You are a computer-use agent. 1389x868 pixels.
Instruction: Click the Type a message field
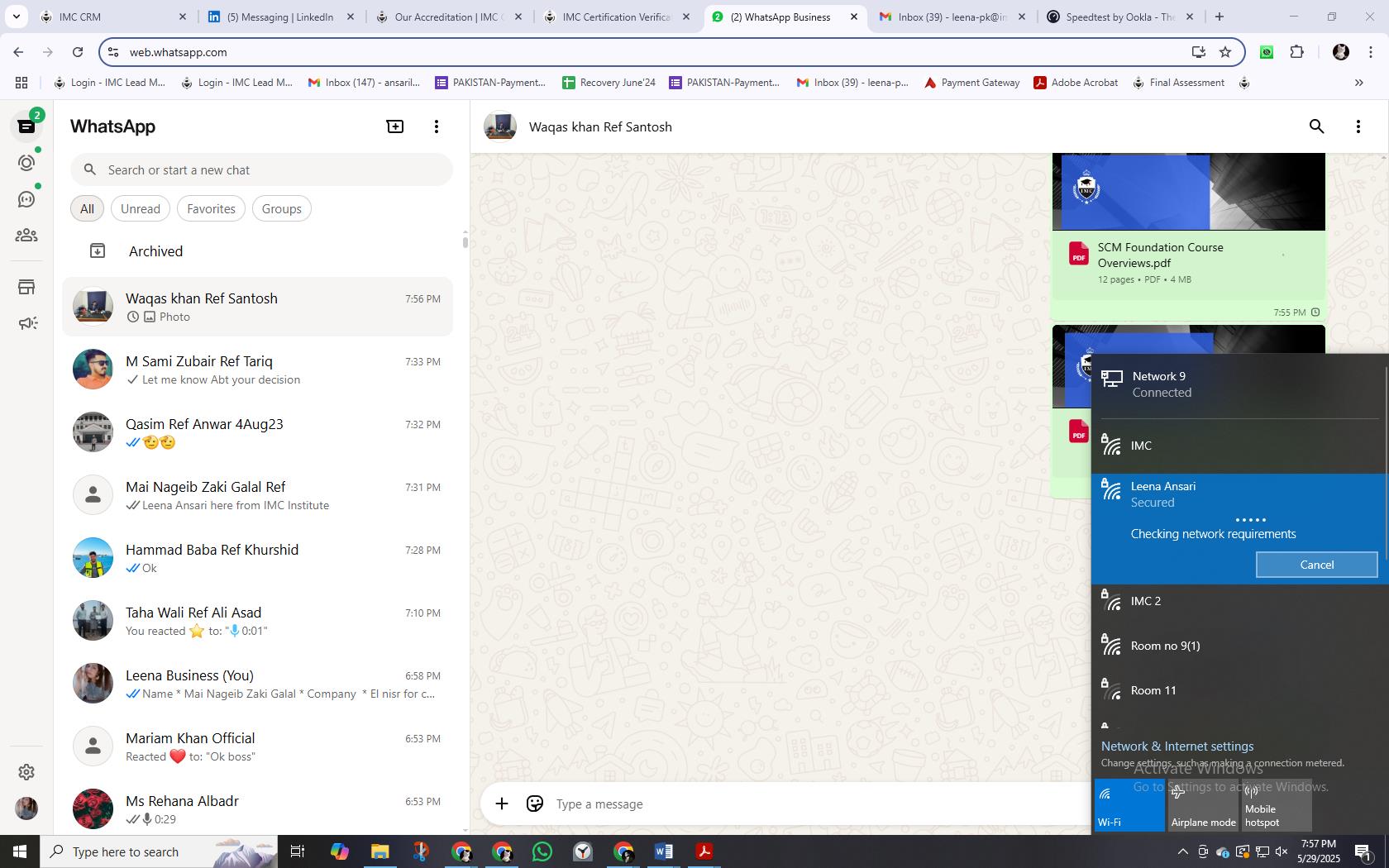819,804
